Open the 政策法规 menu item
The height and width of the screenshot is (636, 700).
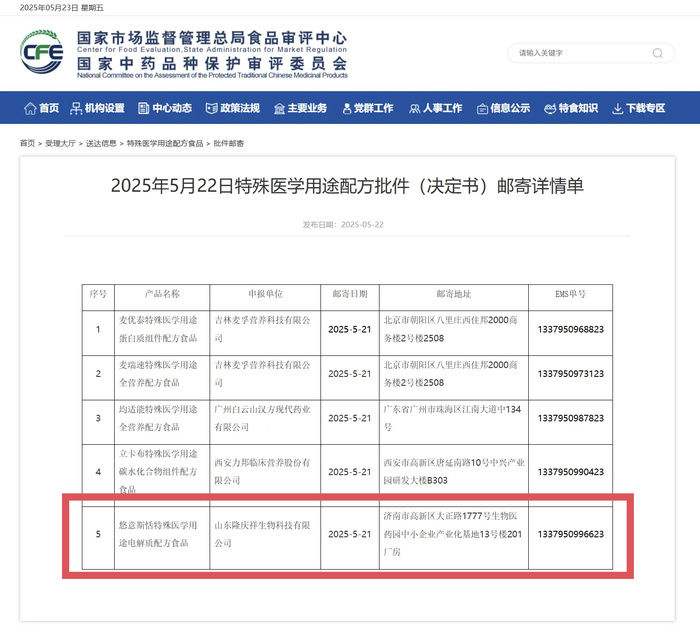click(x=240, y=108)
